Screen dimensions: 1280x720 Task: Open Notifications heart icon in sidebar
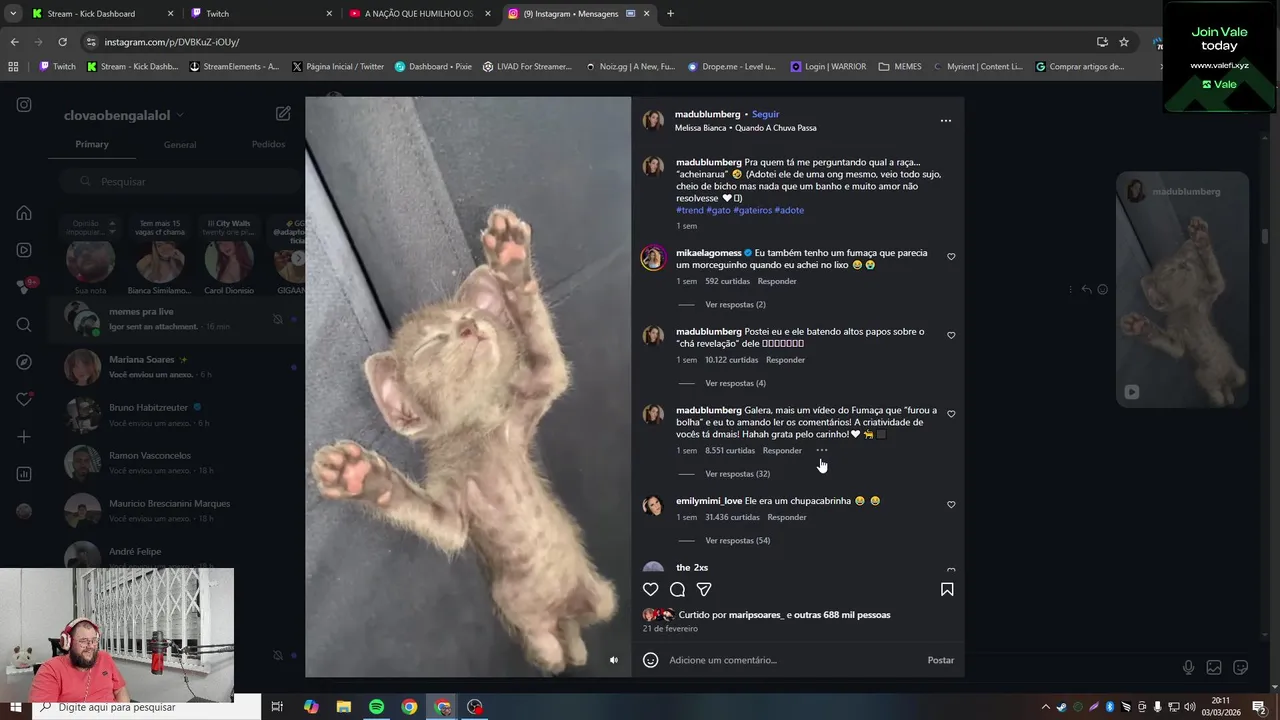coord(24,399)
